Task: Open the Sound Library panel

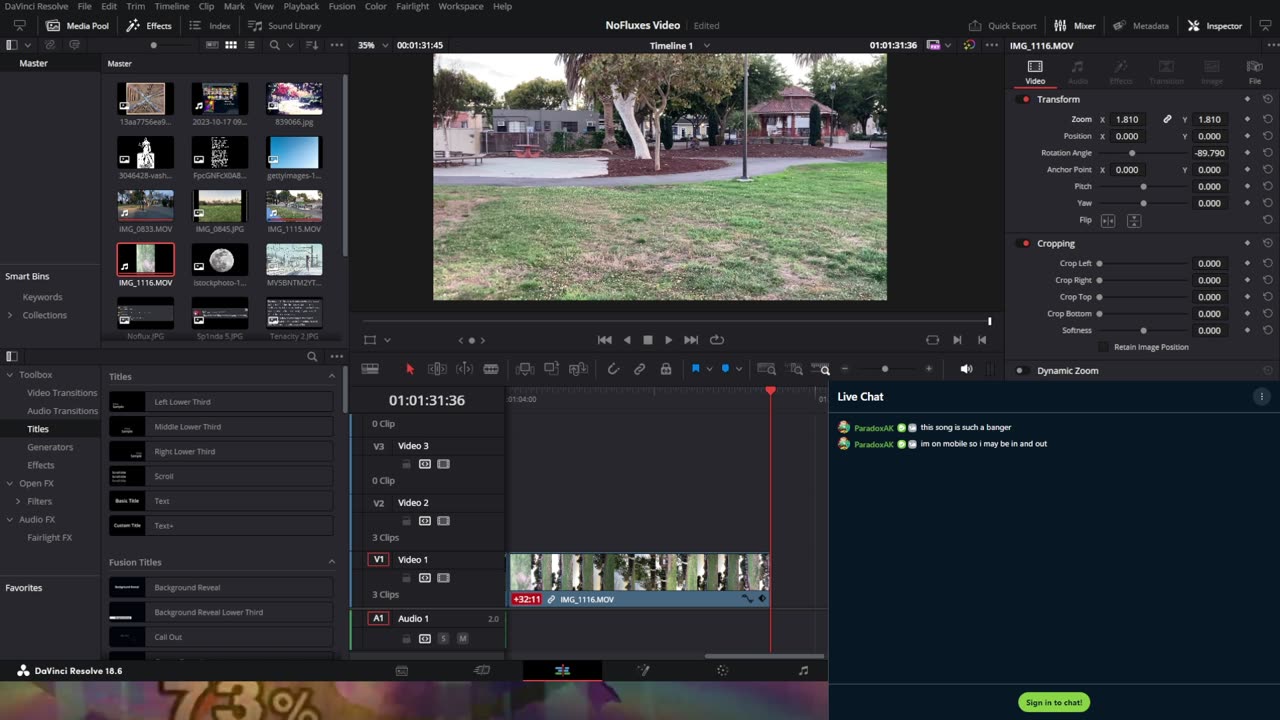Action: click(285, 25)
